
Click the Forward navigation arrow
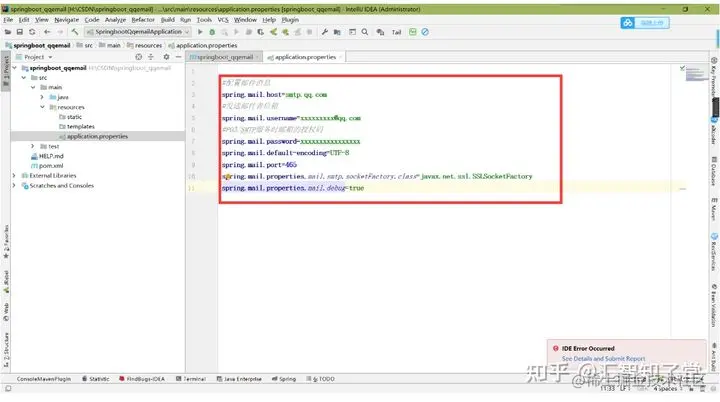tap(60, 32)
